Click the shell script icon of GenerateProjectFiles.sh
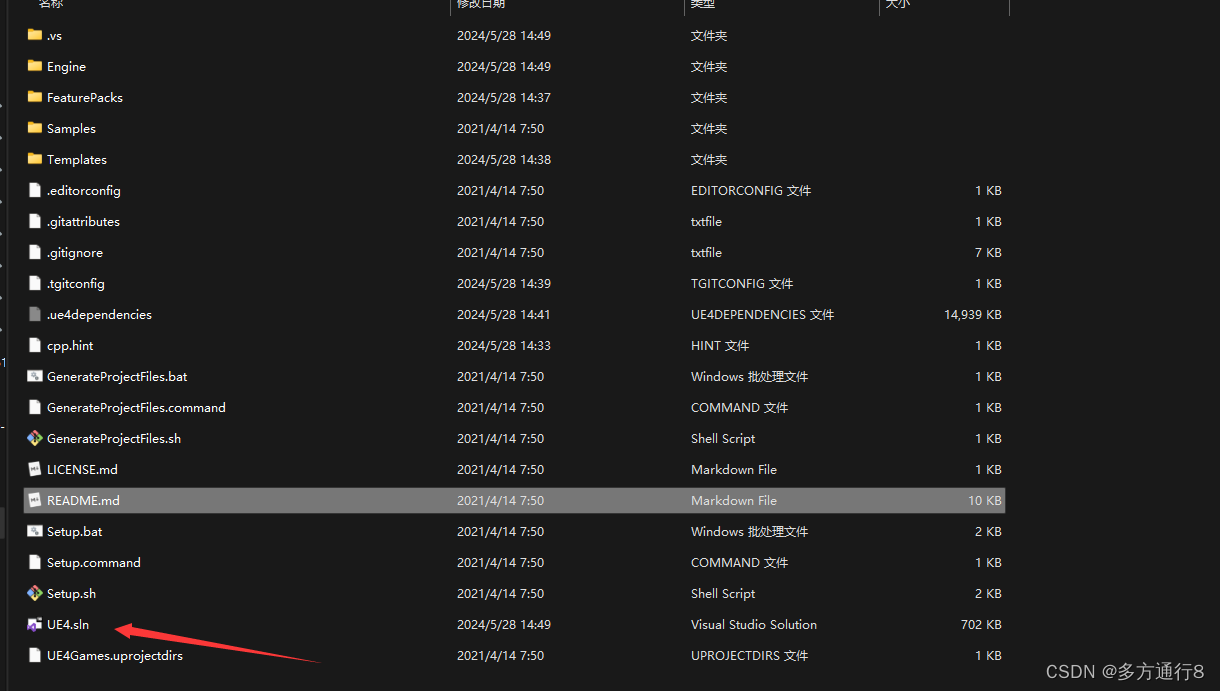Screen dimensions: 1220x691 35,438
